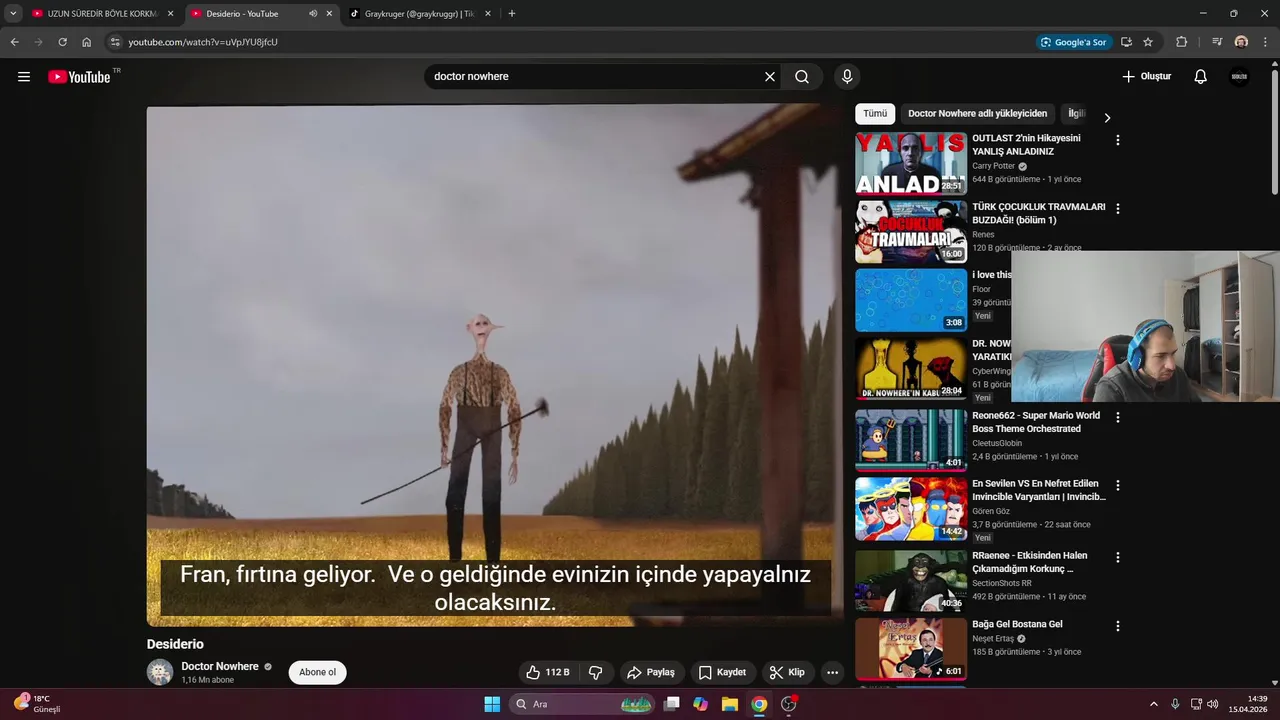Start voice search with the microphone
This screenshot has width=1280, height=720.
(x=847, y=77)
